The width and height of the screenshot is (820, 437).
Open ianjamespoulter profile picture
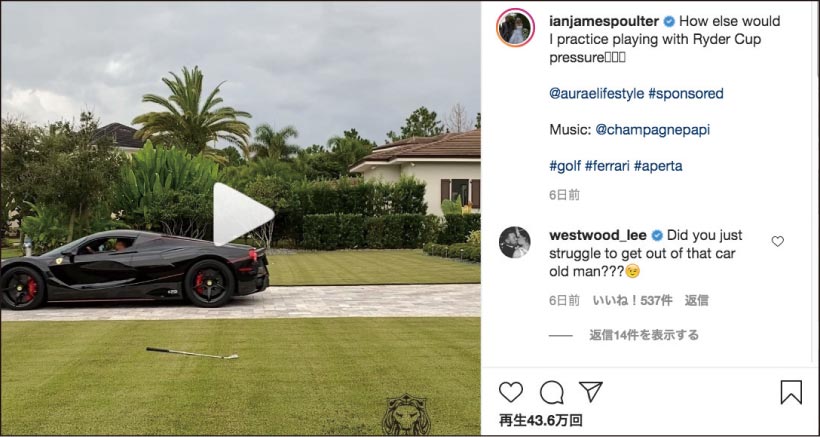click(x=515, y=28)
